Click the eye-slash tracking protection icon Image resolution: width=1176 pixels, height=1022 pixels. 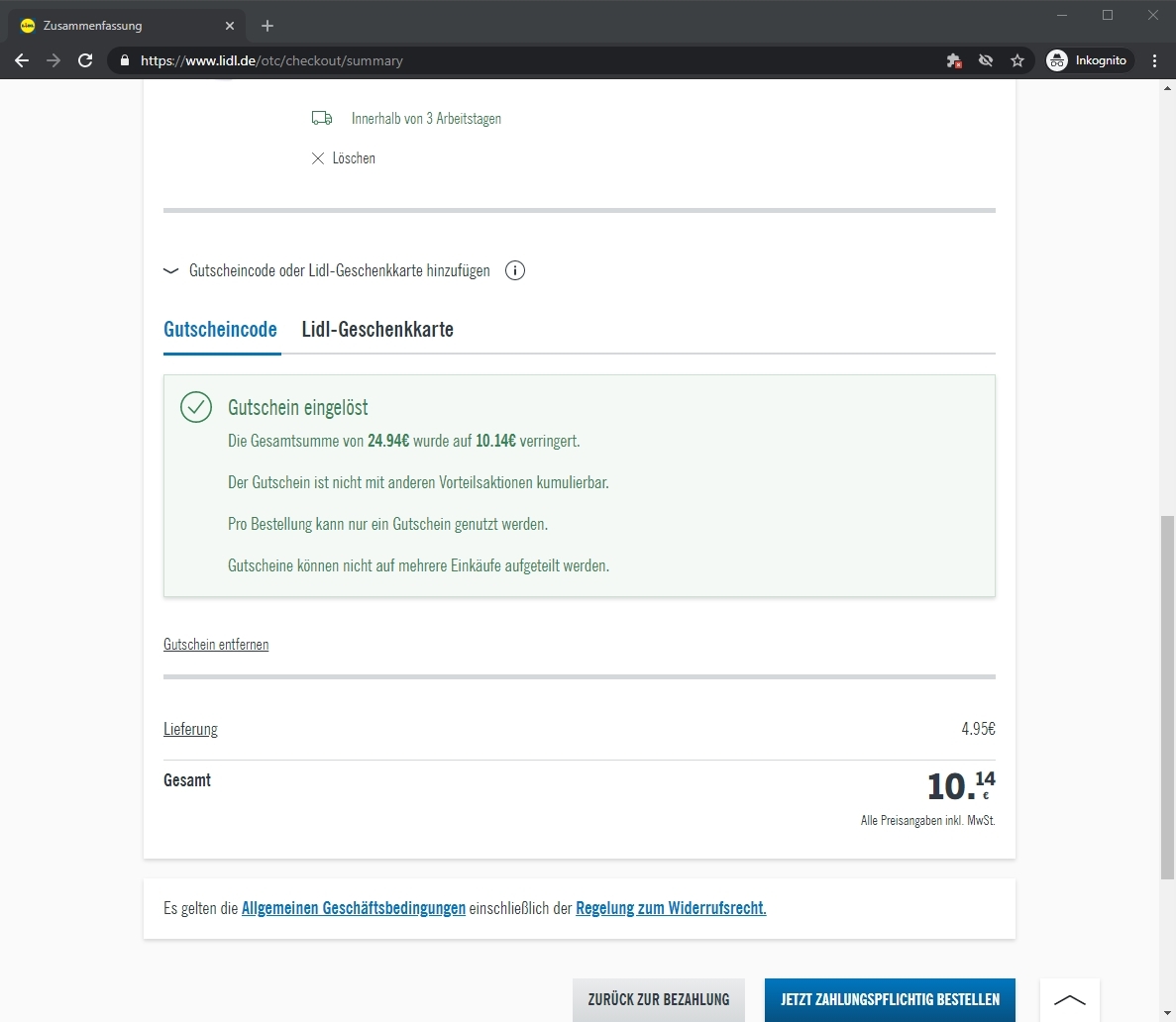tap(986, 60)
